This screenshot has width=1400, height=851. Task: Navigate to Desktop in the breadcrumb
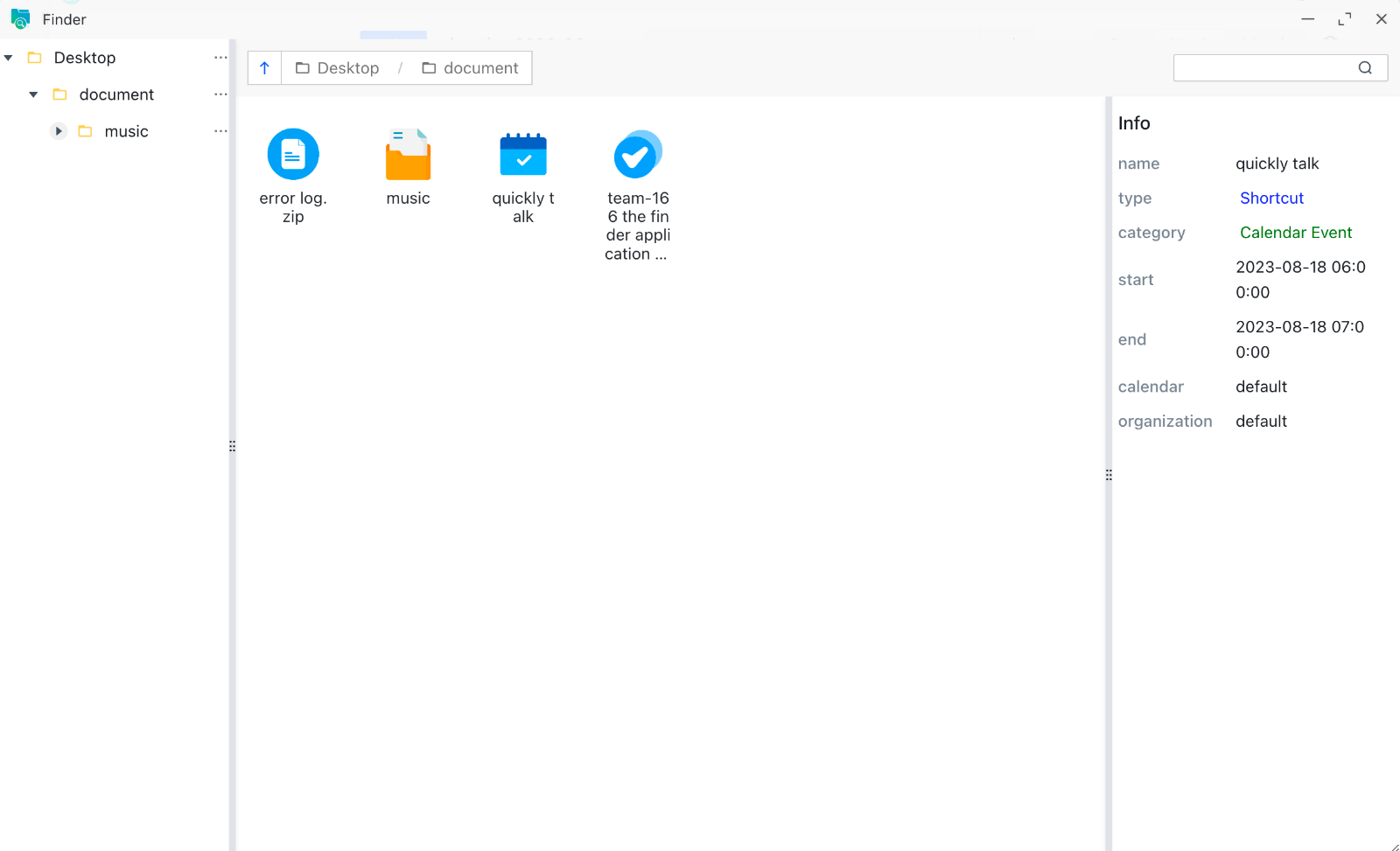(x=338, y=68)
